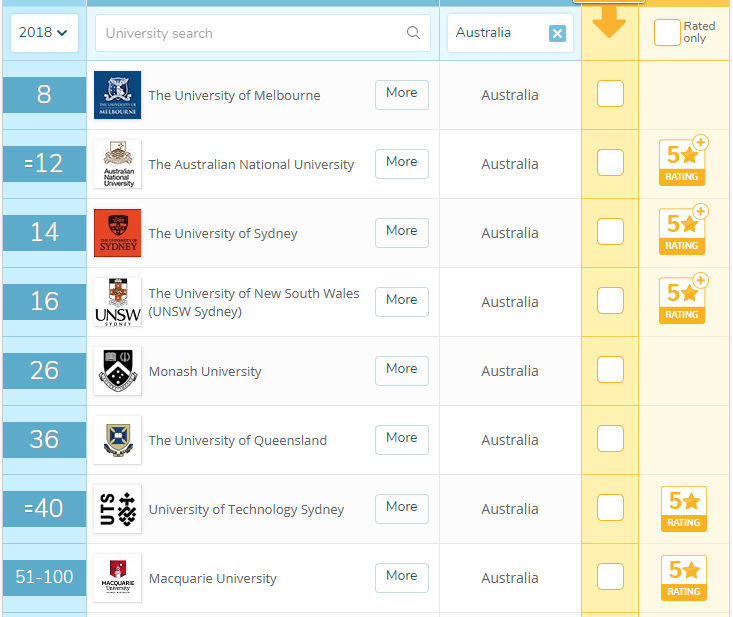The image size is (733, 617).
Task: Open 5 star rating of University of Sydney
Action: click(x=683, y=230)
